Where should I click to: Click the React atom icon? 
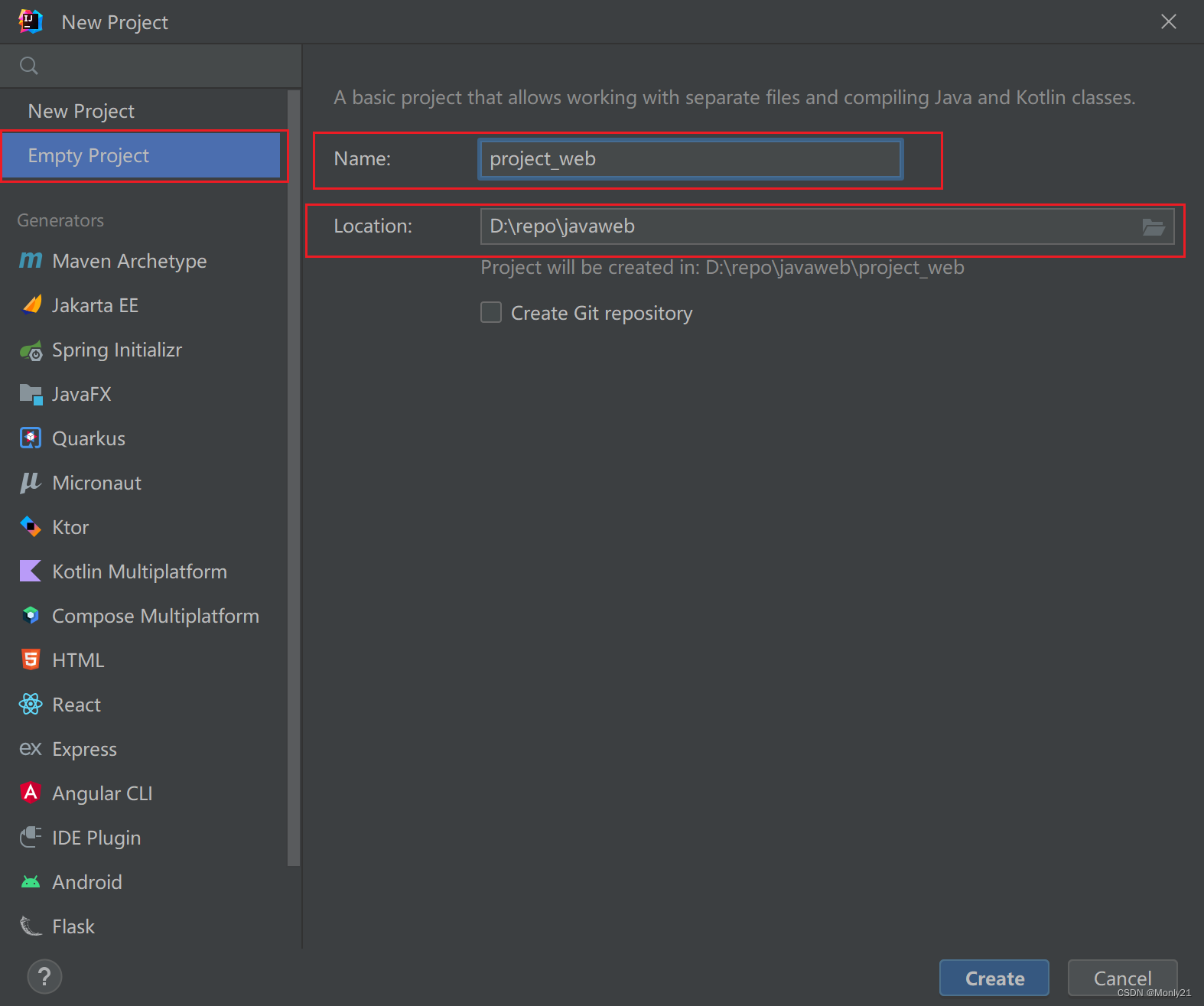31,704
